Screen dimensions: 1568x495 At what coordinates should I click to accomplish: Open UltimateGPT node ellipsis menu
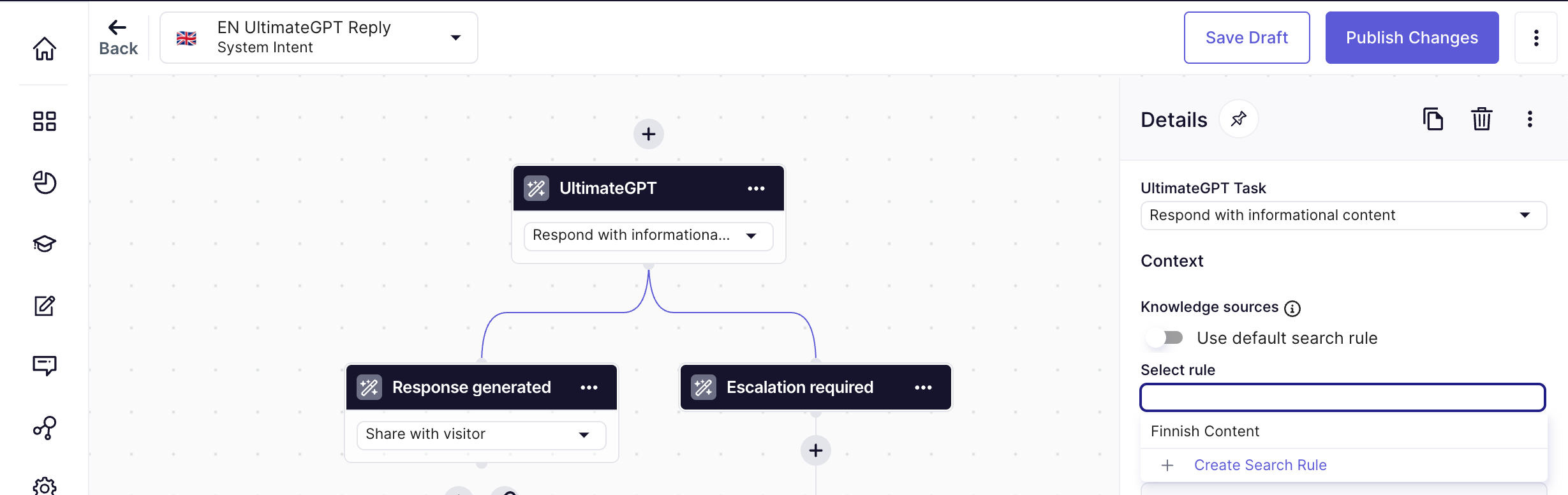pyautogui.click(x=756, y=189)
